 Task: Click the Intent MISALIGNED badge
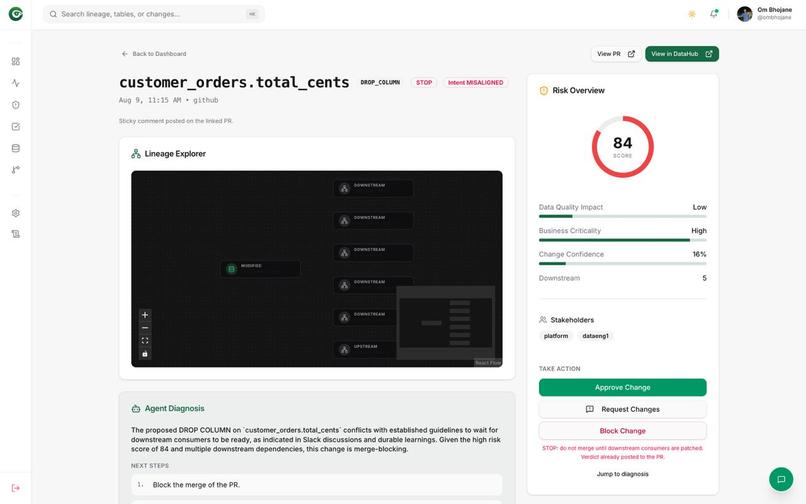475,82
